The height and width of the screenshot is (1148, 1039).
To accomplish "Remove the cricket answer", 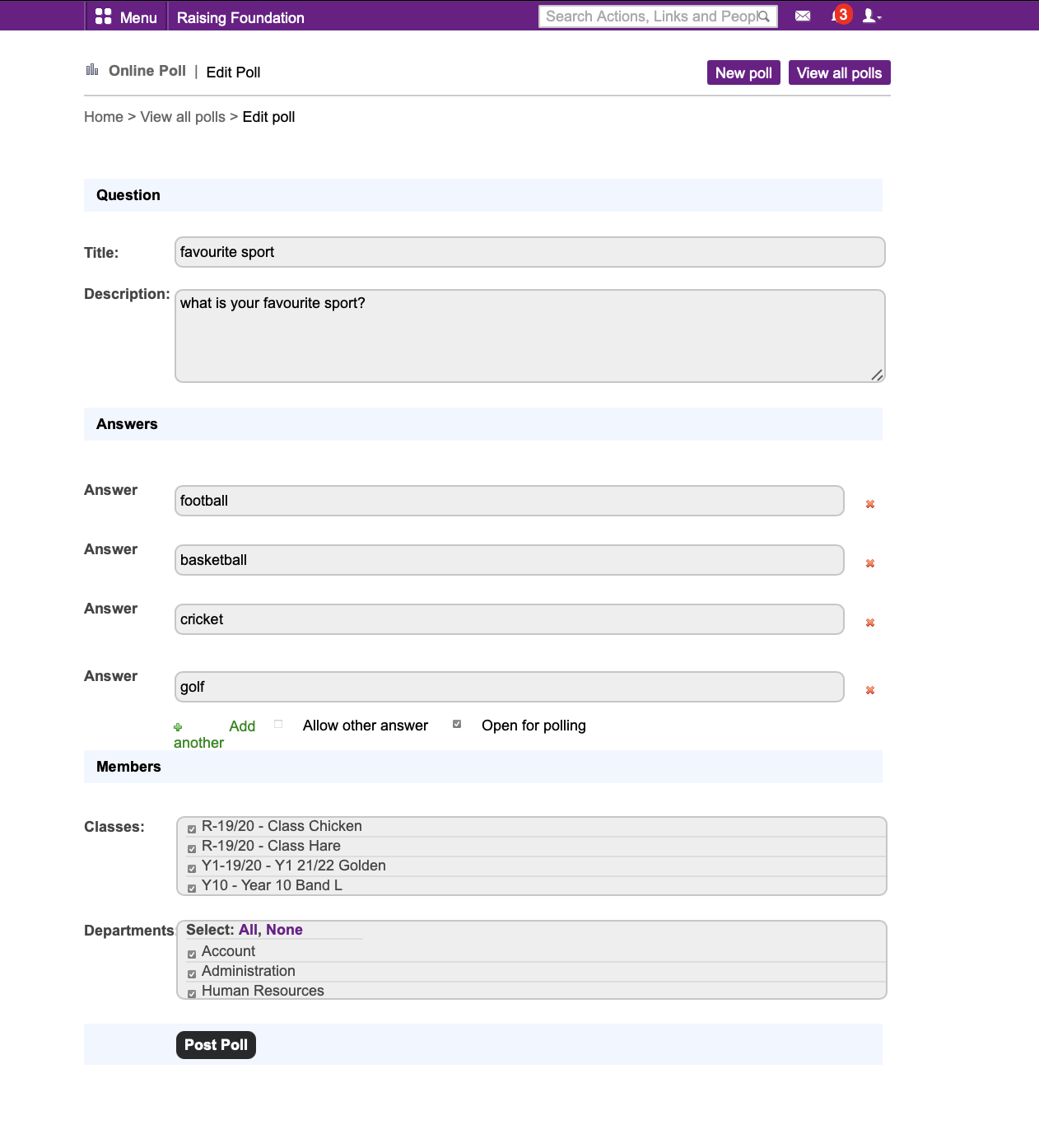I will coord(870,623).
